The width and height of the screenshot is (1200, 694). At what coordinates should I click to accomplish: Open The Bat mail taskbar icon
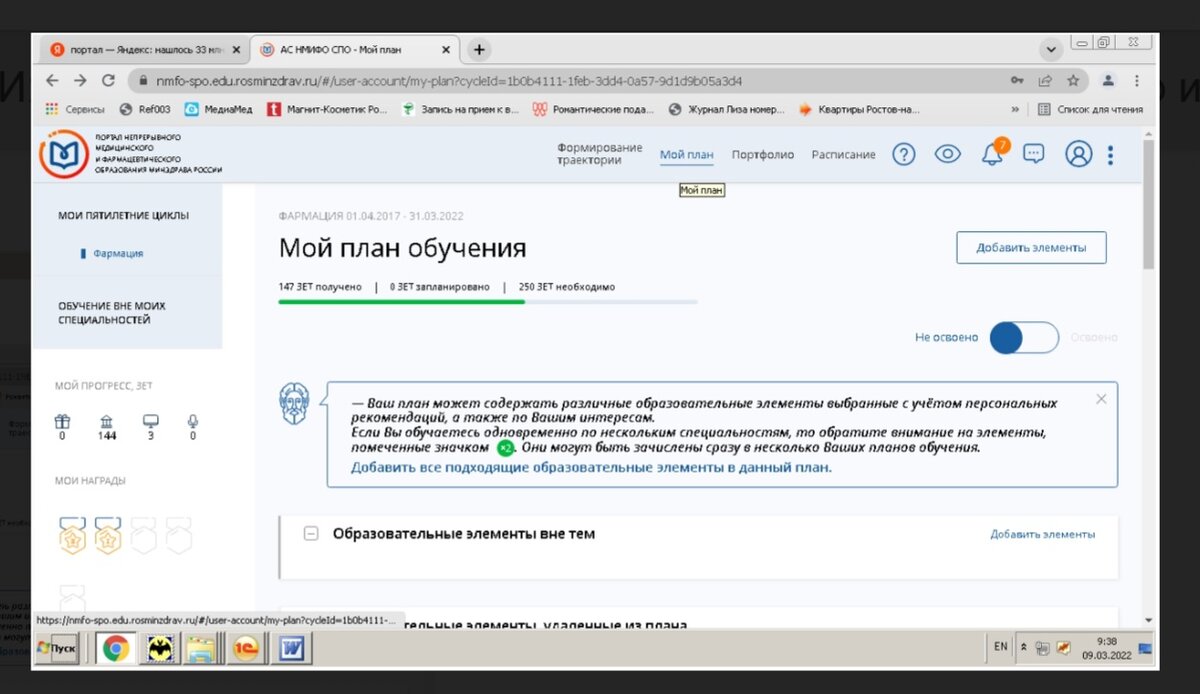[160, 650]
